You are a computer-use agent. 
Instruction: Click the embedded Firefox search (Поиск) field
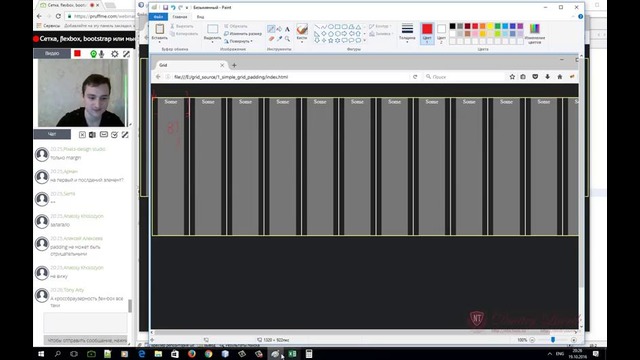(464, 77)
